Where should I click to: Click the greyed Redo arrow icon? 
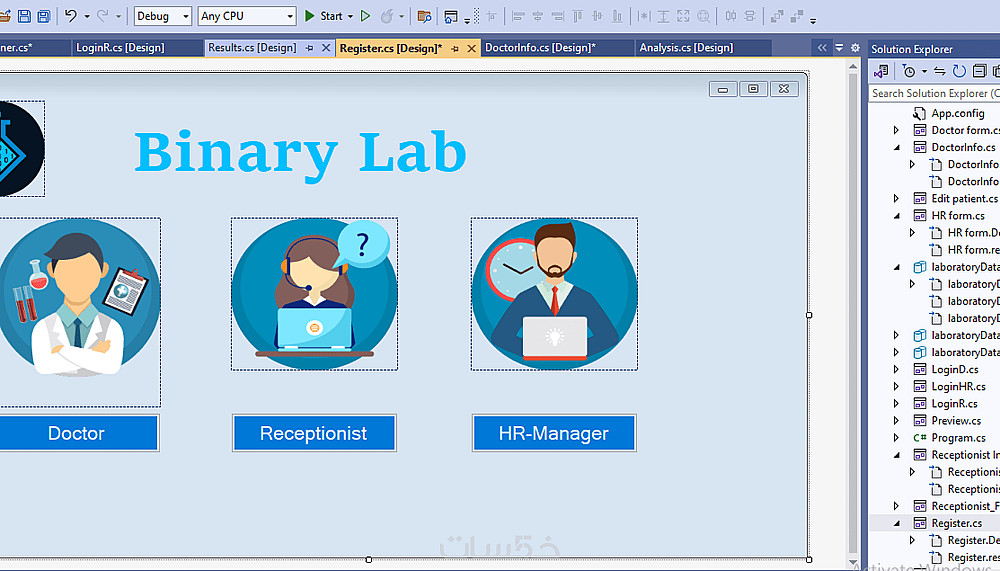coord(102,16)
